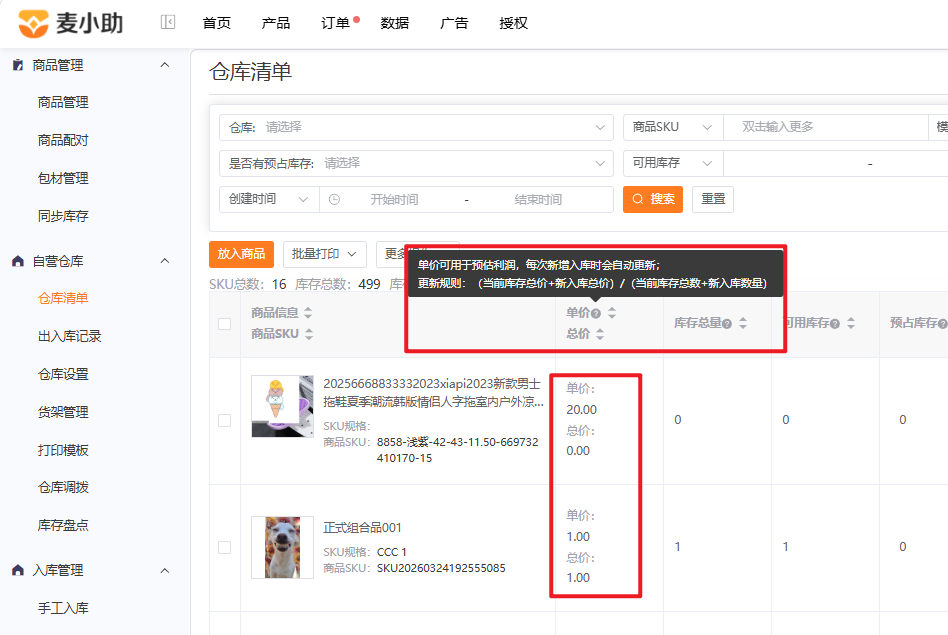Collapse sidebar using the panel toggle icon
Viewport: 948px width, 635px height.
tap(167, 22)
